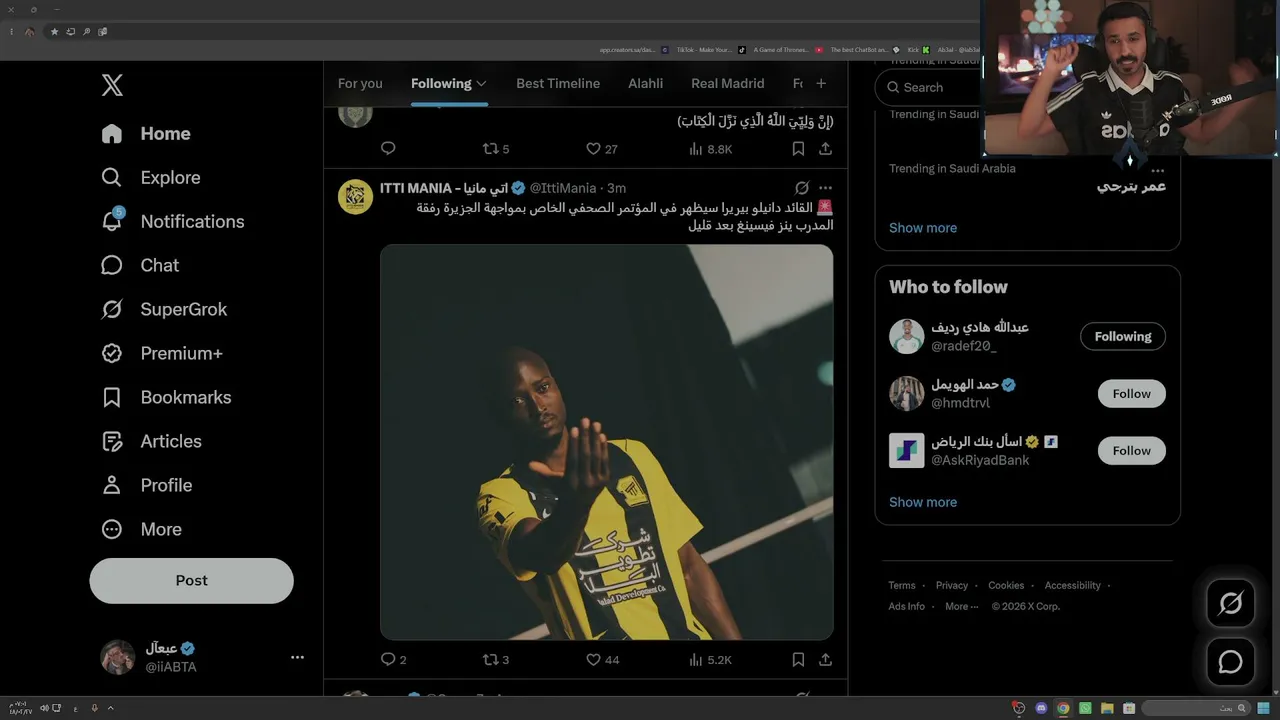
Task: Open the More menu in the sidebar
Action: (x=141, y=529)
